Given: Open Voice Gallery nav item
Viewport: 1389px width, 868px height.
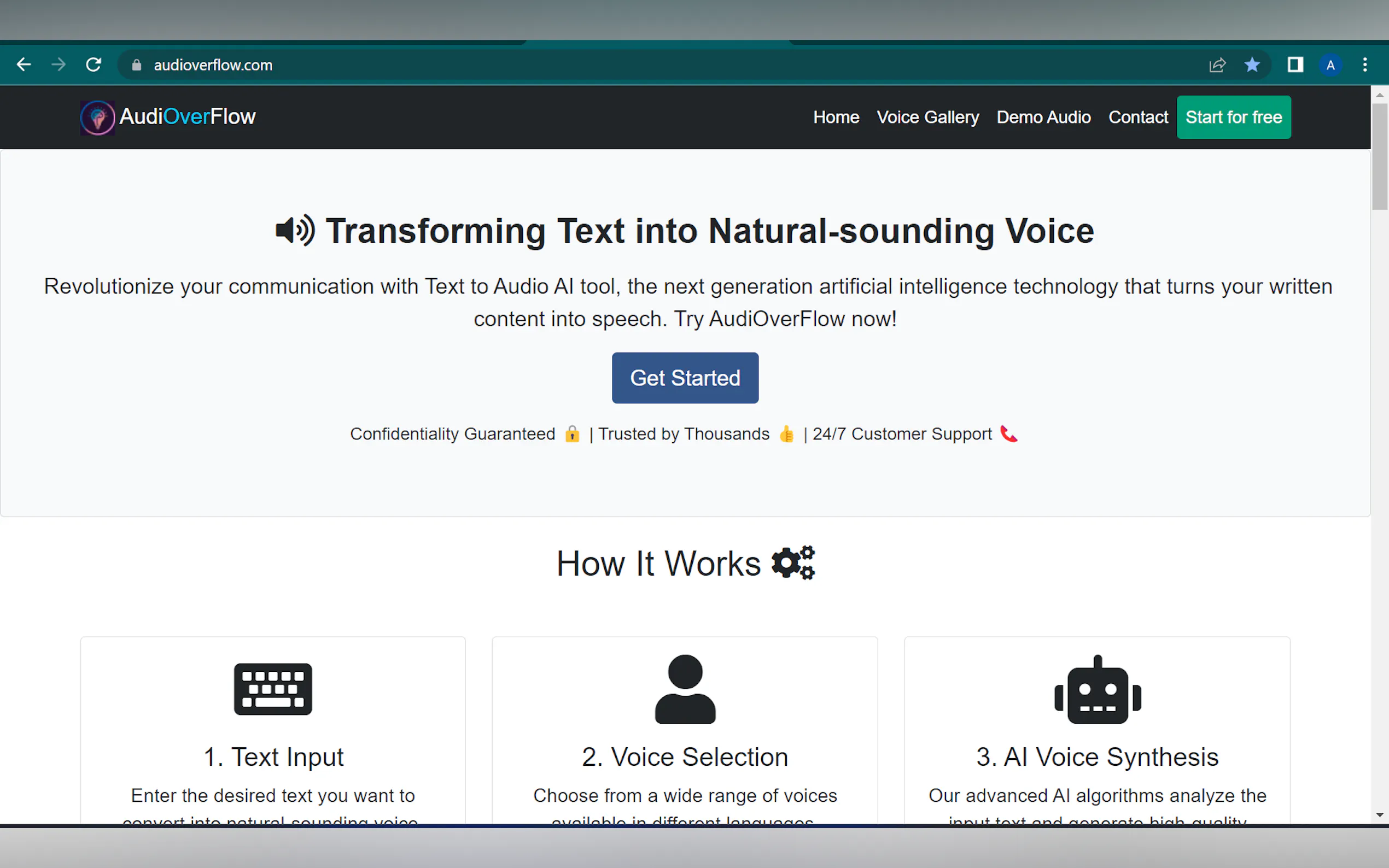Looking at the screenshot, I should (x=927, y=117).
